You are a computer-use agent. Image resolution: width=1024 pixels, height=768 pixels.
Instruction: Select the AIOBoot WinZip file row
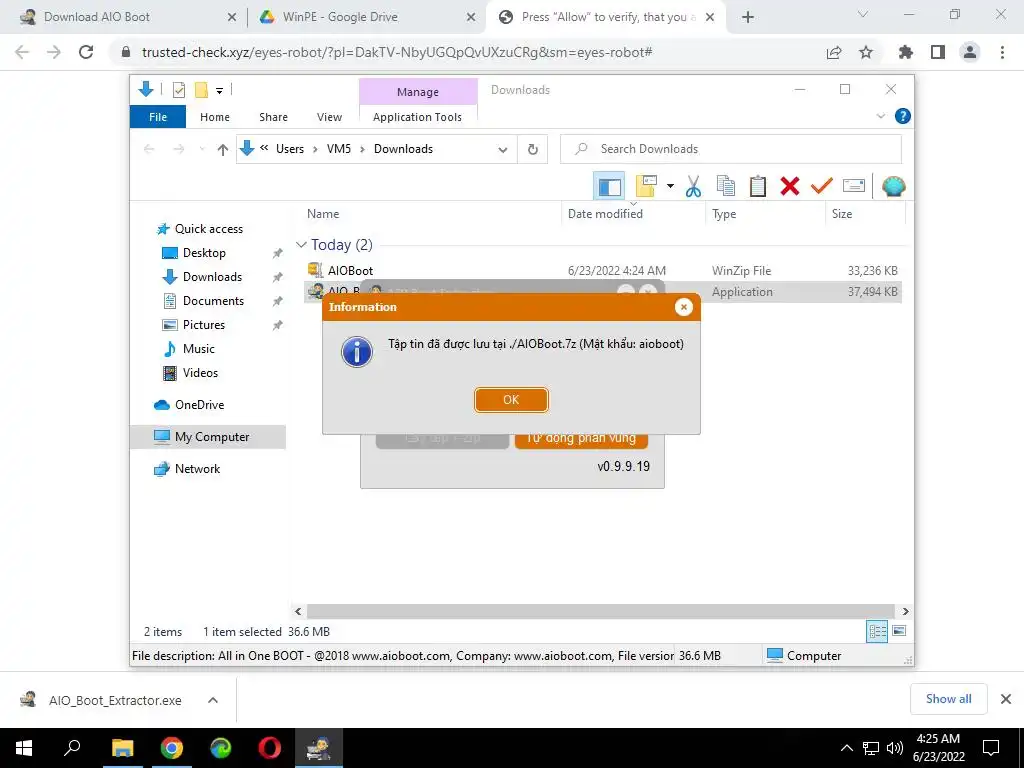tap(603, 270)
